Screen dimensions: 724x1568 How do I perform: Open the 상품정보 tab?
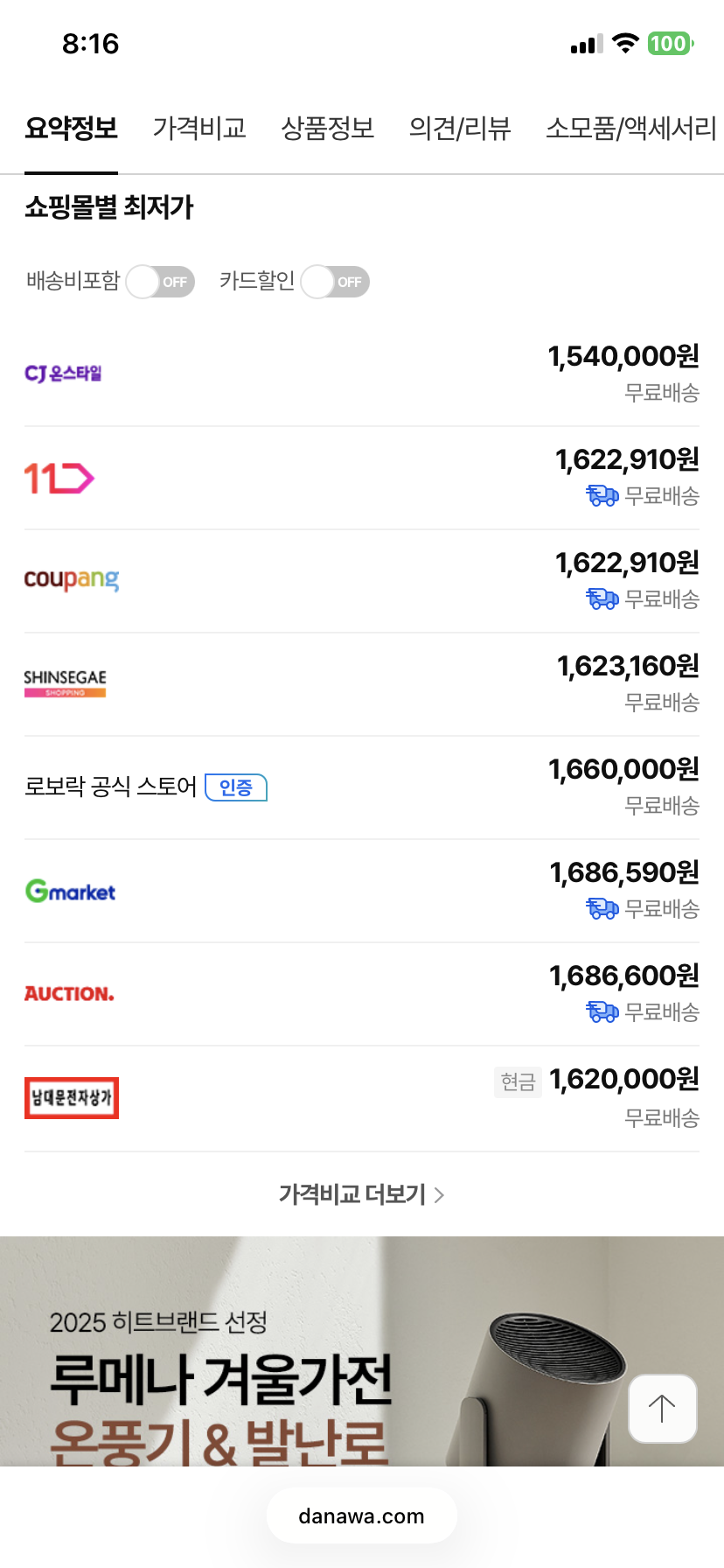pos(327,129)
